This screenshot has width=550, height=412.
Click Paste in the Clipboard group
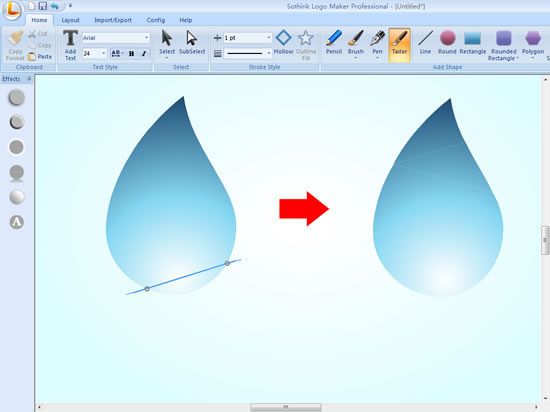40,56
